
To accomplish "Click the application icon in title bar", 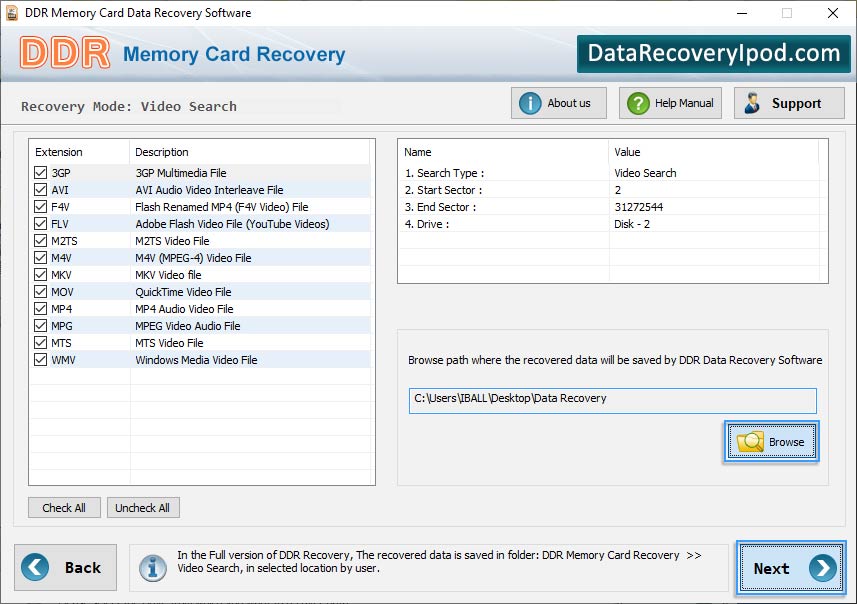I will click(x=11, y=13).
